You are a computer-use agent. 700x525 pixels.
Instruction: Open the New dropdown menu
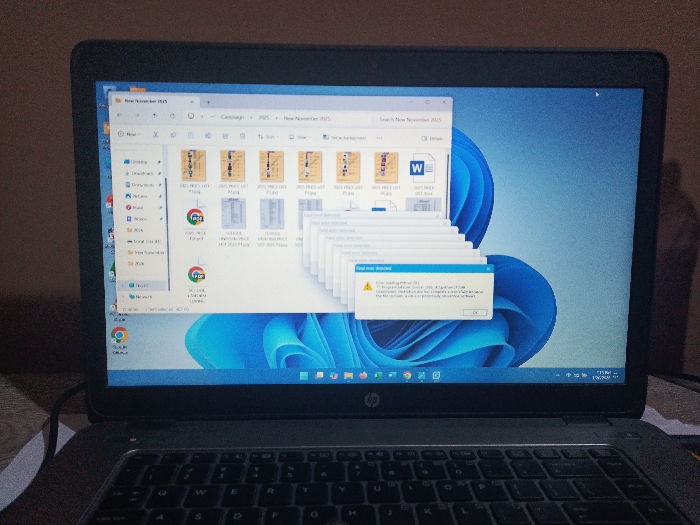[129, 134]
